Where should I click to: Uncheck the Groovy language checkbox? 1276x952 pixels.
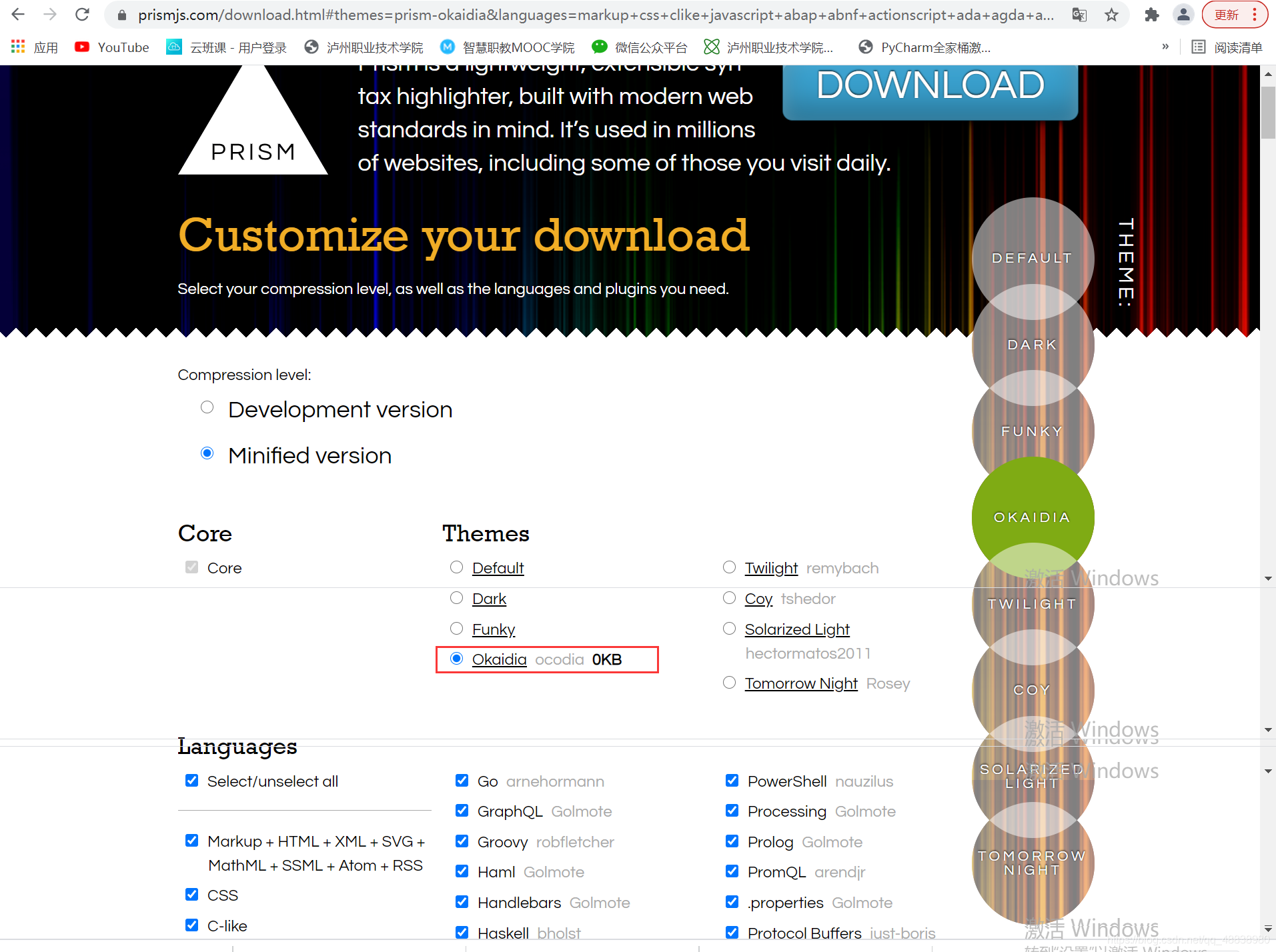click(462, 841)
